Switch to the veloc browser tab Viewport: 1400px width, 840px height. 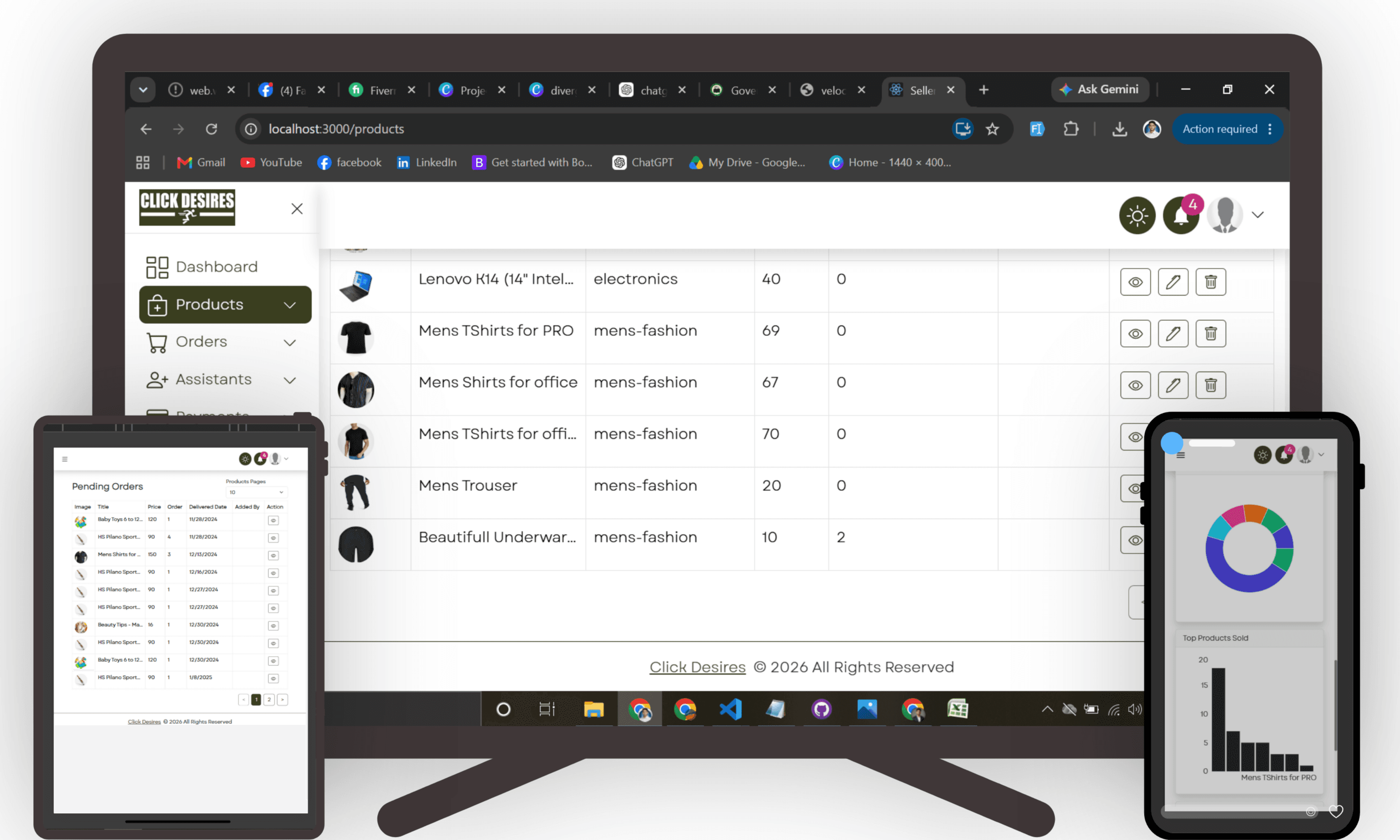833,90
